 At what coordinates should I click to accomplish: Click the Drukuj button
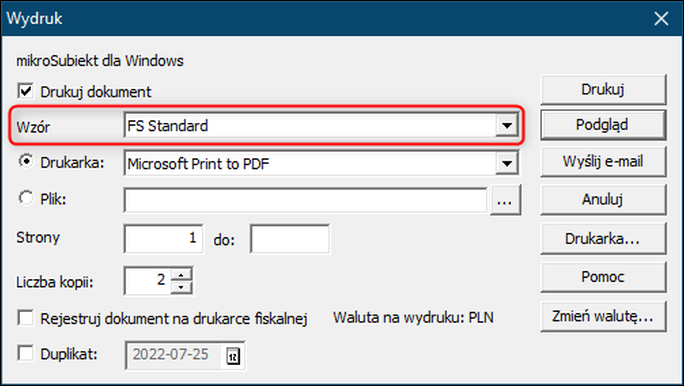[x=603, y=89]
